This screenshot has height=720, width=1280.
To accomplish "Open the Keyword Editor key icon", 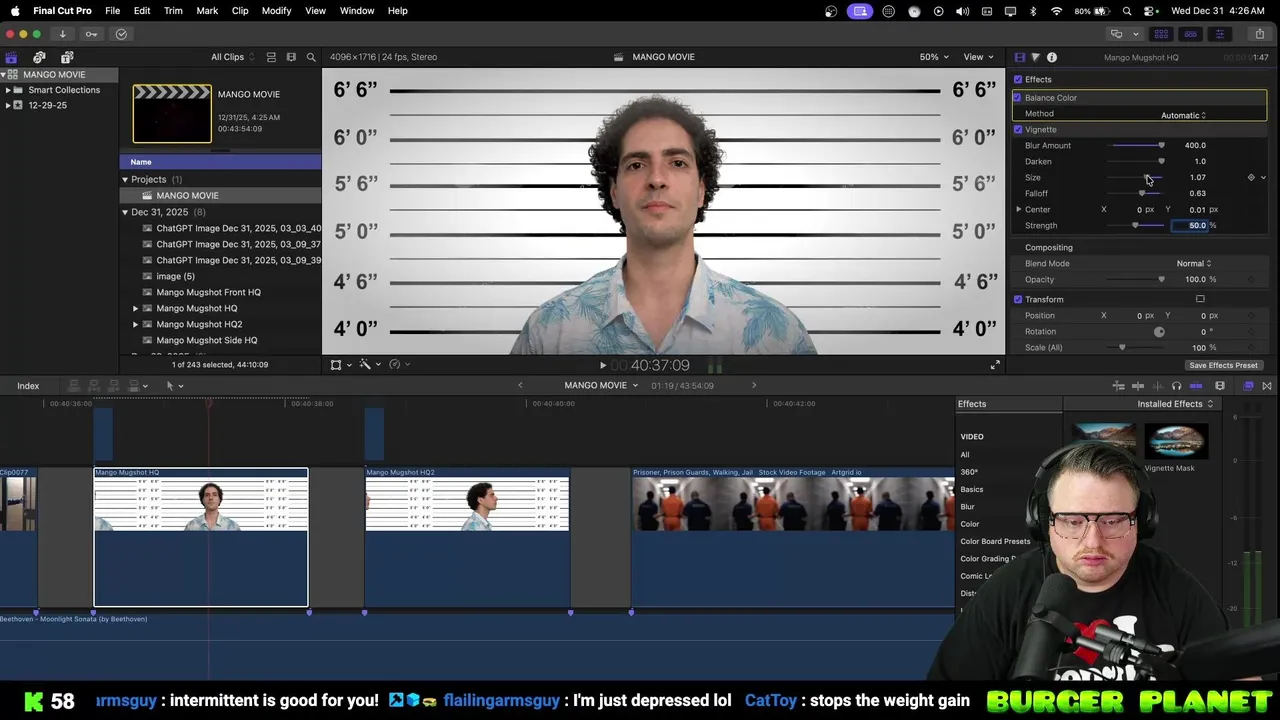I will (91, 34).
